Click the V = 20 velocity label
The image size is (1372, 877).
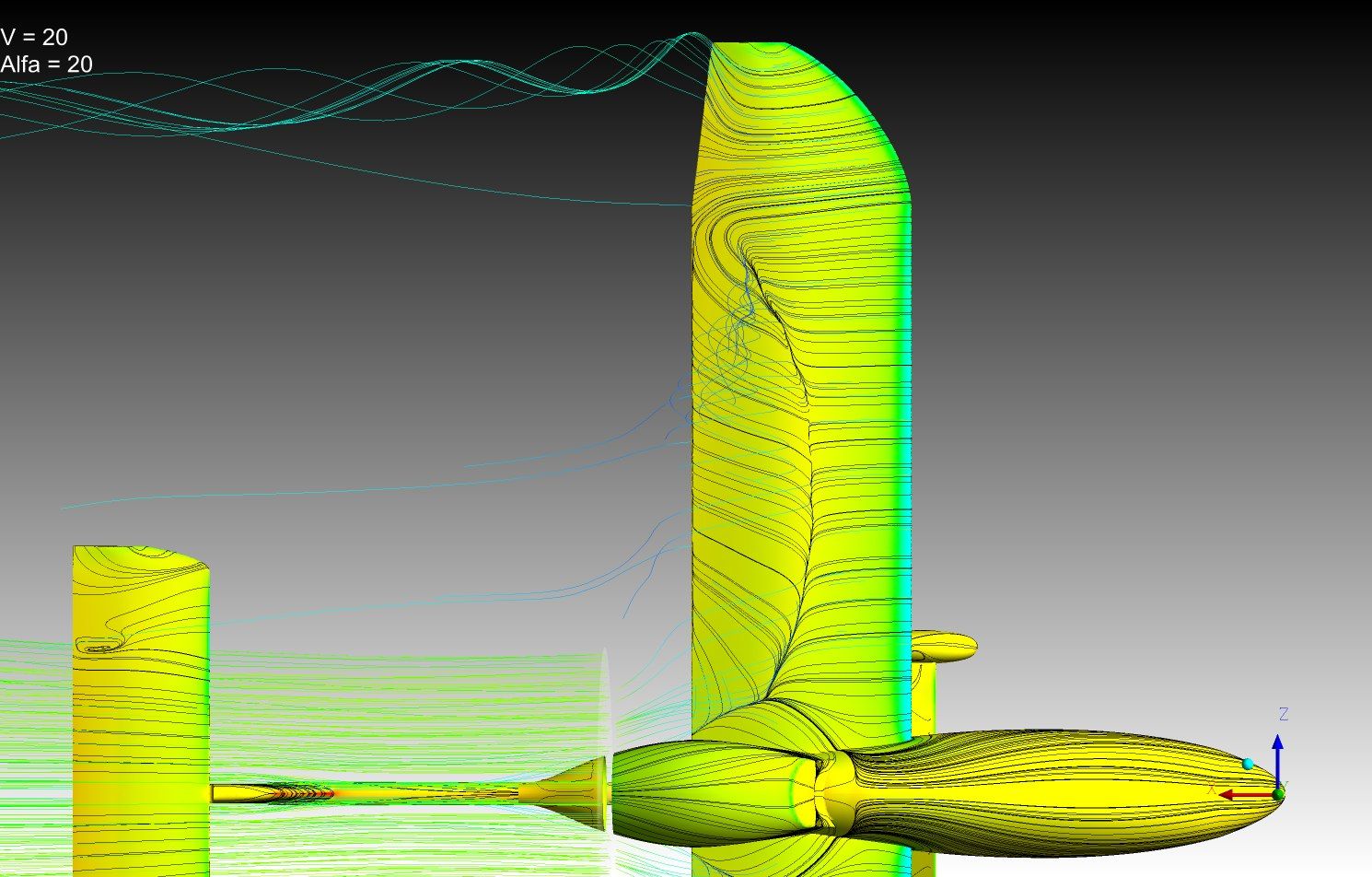pos(34,37)
